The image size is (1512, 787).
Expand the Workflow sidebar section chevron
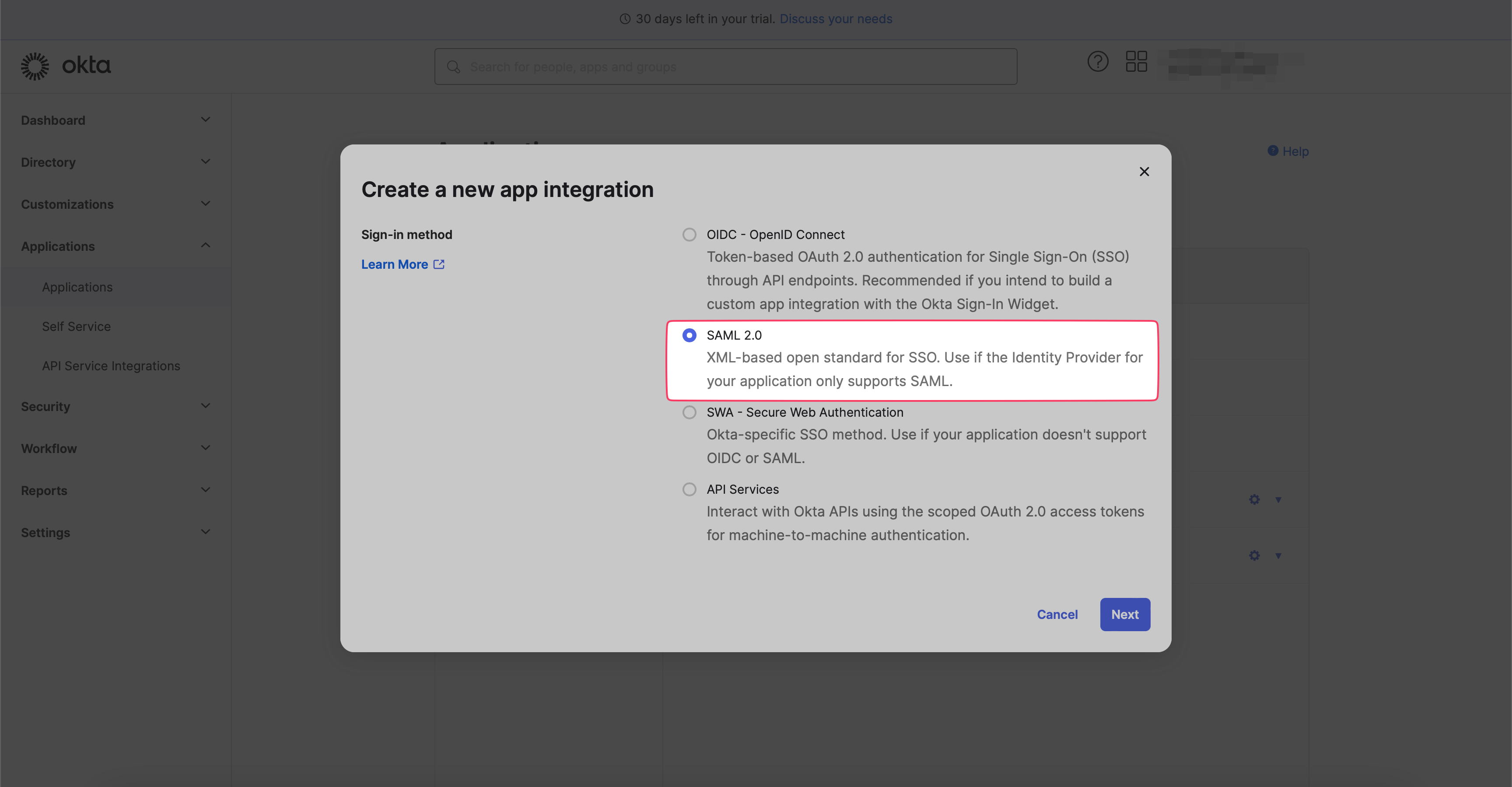pos(206,448)
